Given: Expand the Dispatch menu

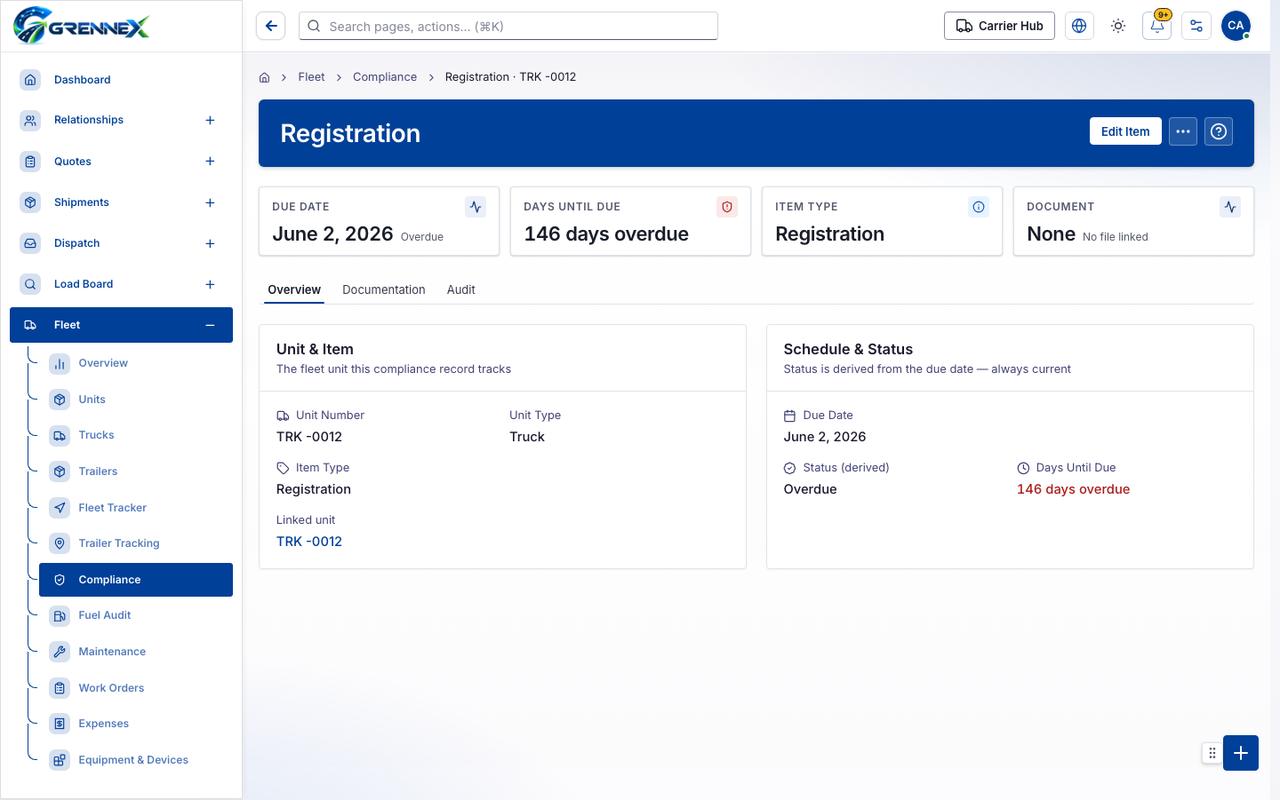Looking at the screenshot, I should pyautogui.click(x=210, y=243).
